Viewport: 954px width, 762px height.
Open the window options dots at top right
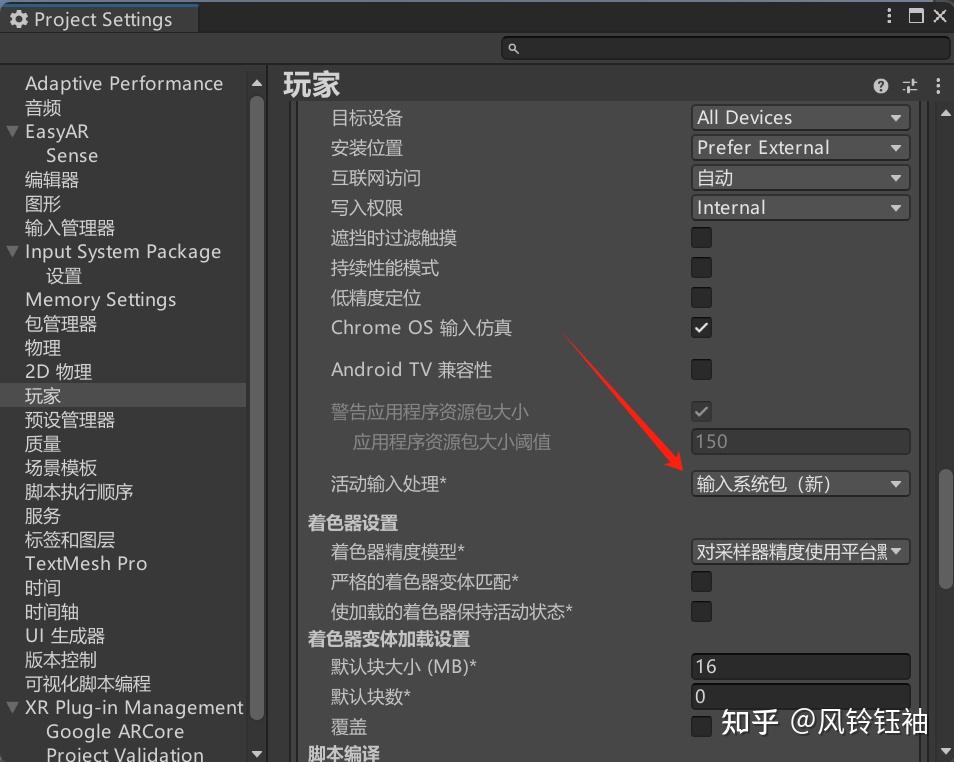889,15
